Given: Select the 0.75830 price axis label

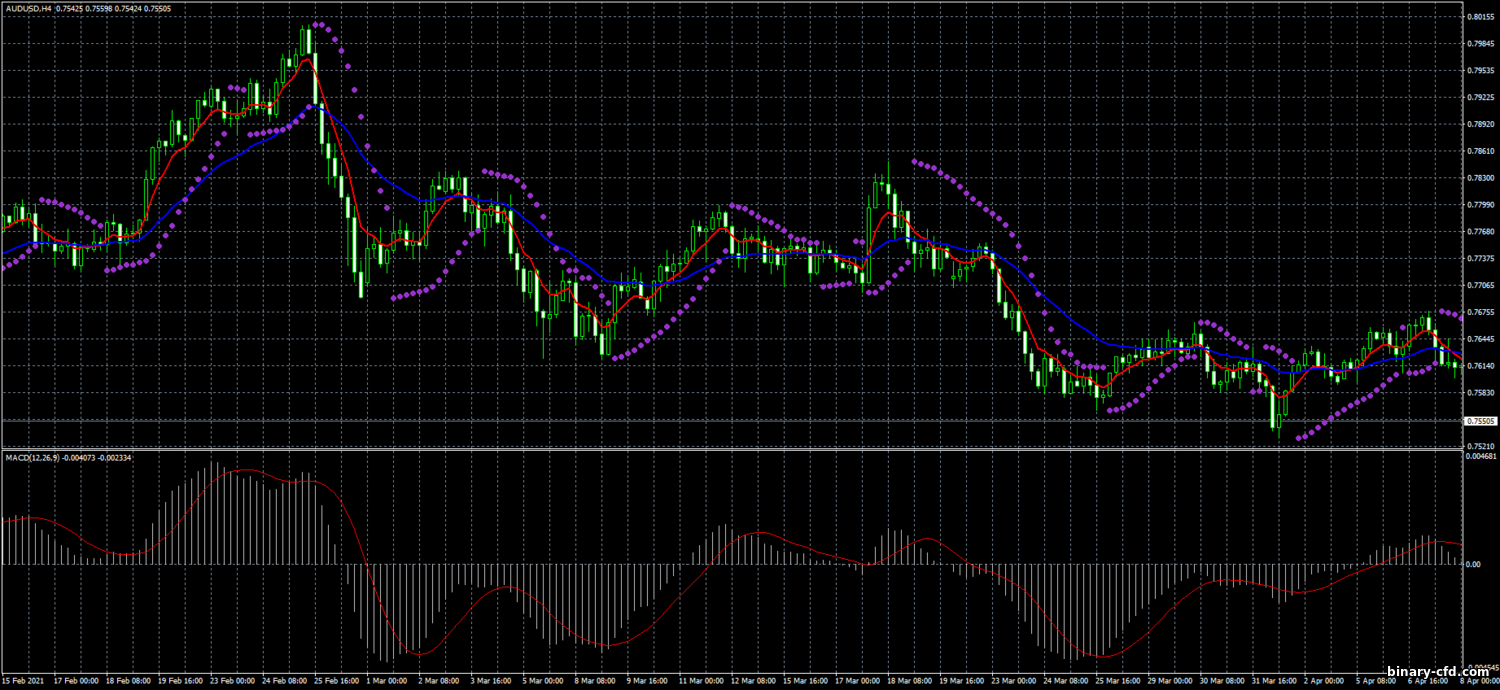Looking at the screenshot, I should [1481, 392].
